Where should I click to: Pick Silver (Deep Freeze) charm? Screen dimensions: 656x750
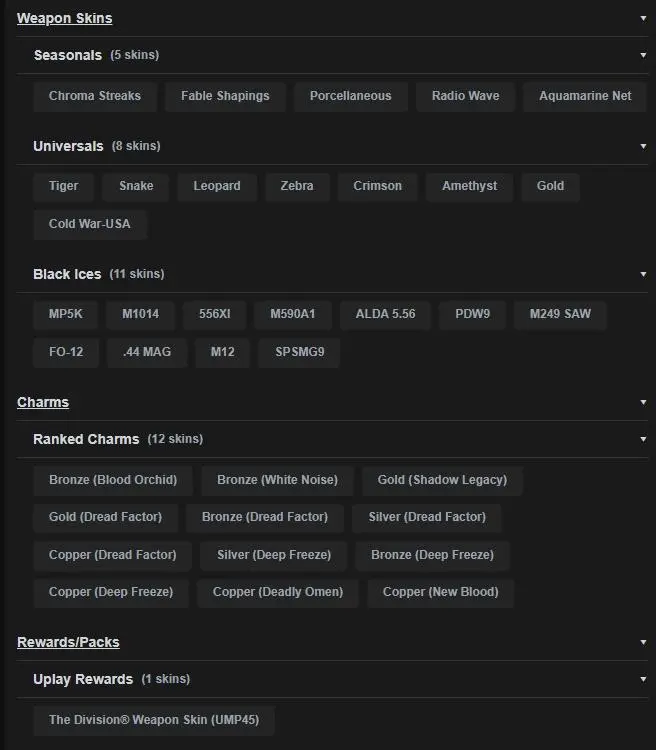pos(274,555)
